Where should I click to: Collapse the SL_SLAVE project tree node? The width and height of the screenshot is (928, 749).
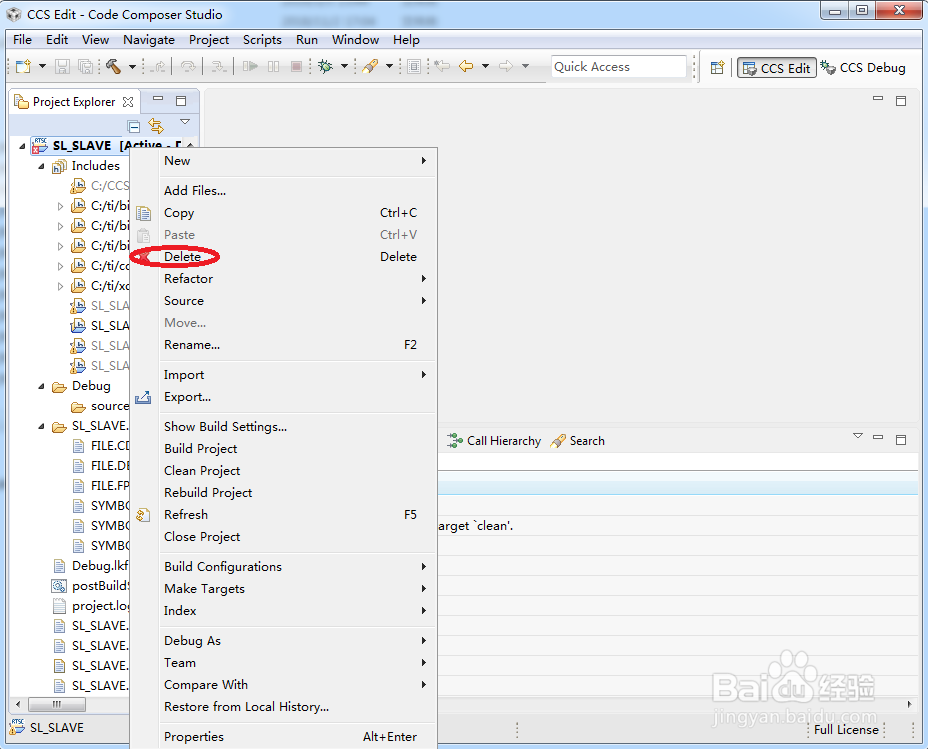[x=22, y=146]
